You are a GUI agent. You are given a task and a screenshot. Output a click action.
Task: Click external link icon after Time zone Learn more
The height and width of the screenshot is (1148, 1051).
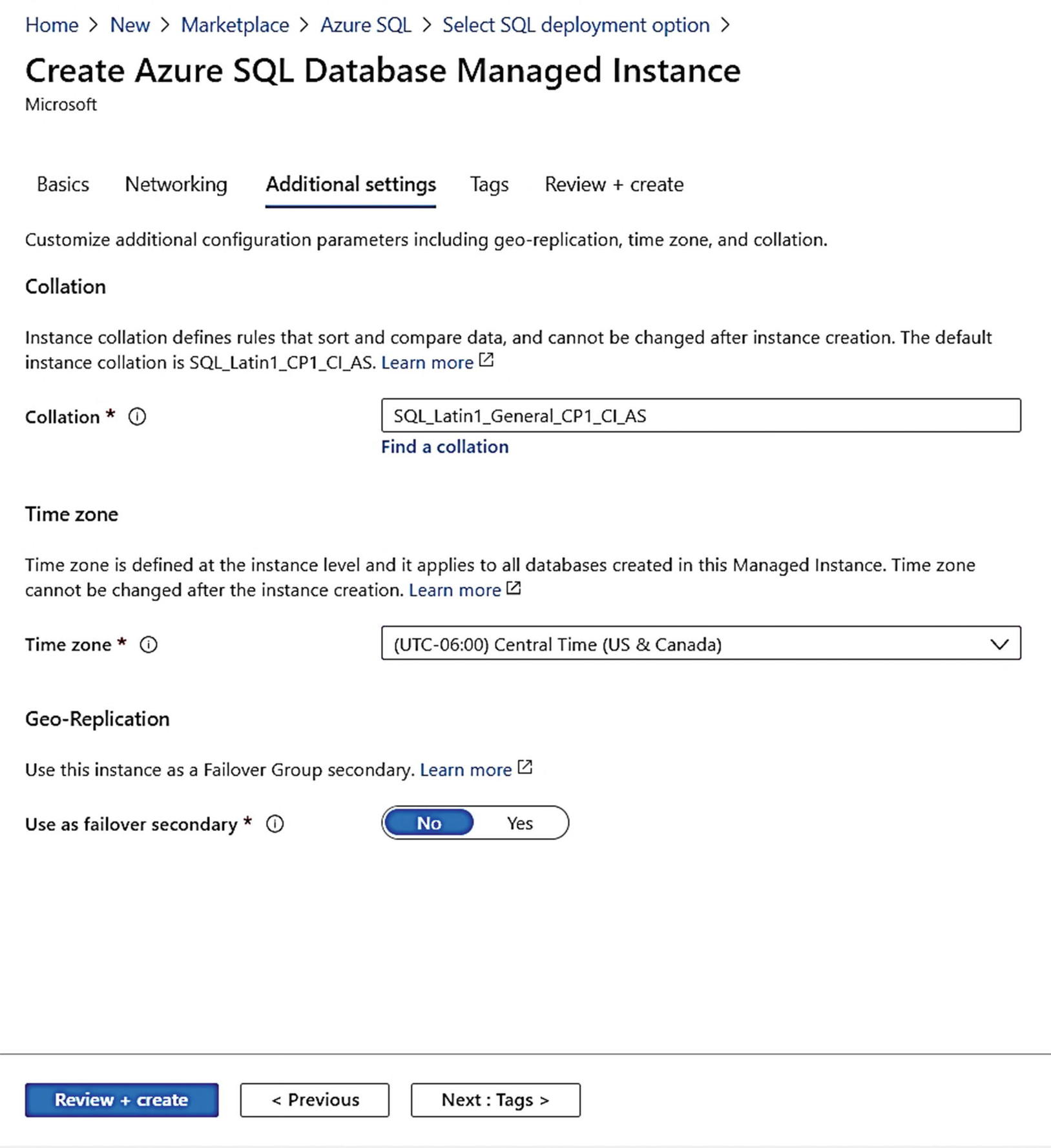[x=514, y=588]
